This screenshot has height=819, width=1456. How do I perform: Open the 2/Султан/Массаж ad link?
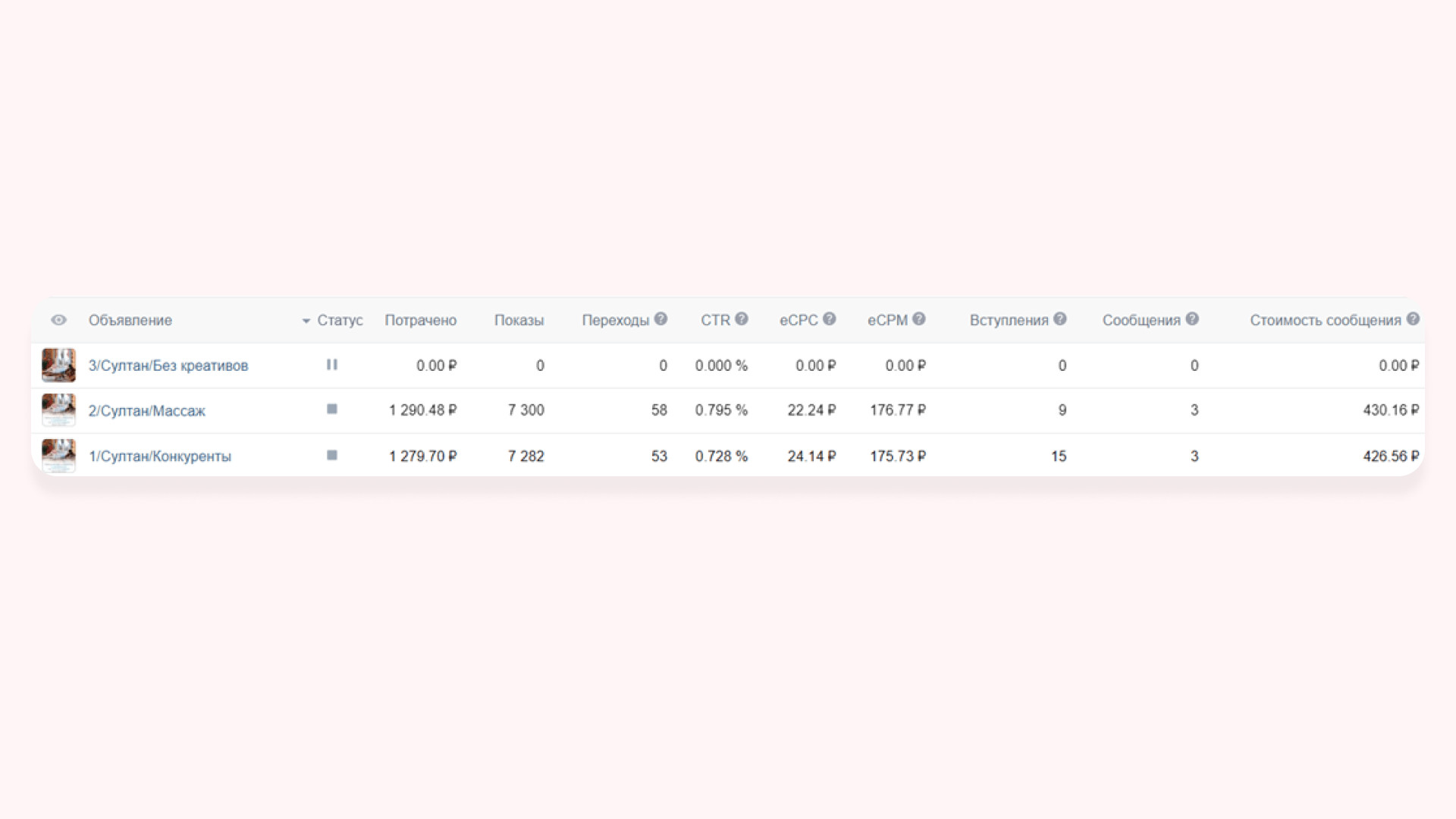pos(146,411)
